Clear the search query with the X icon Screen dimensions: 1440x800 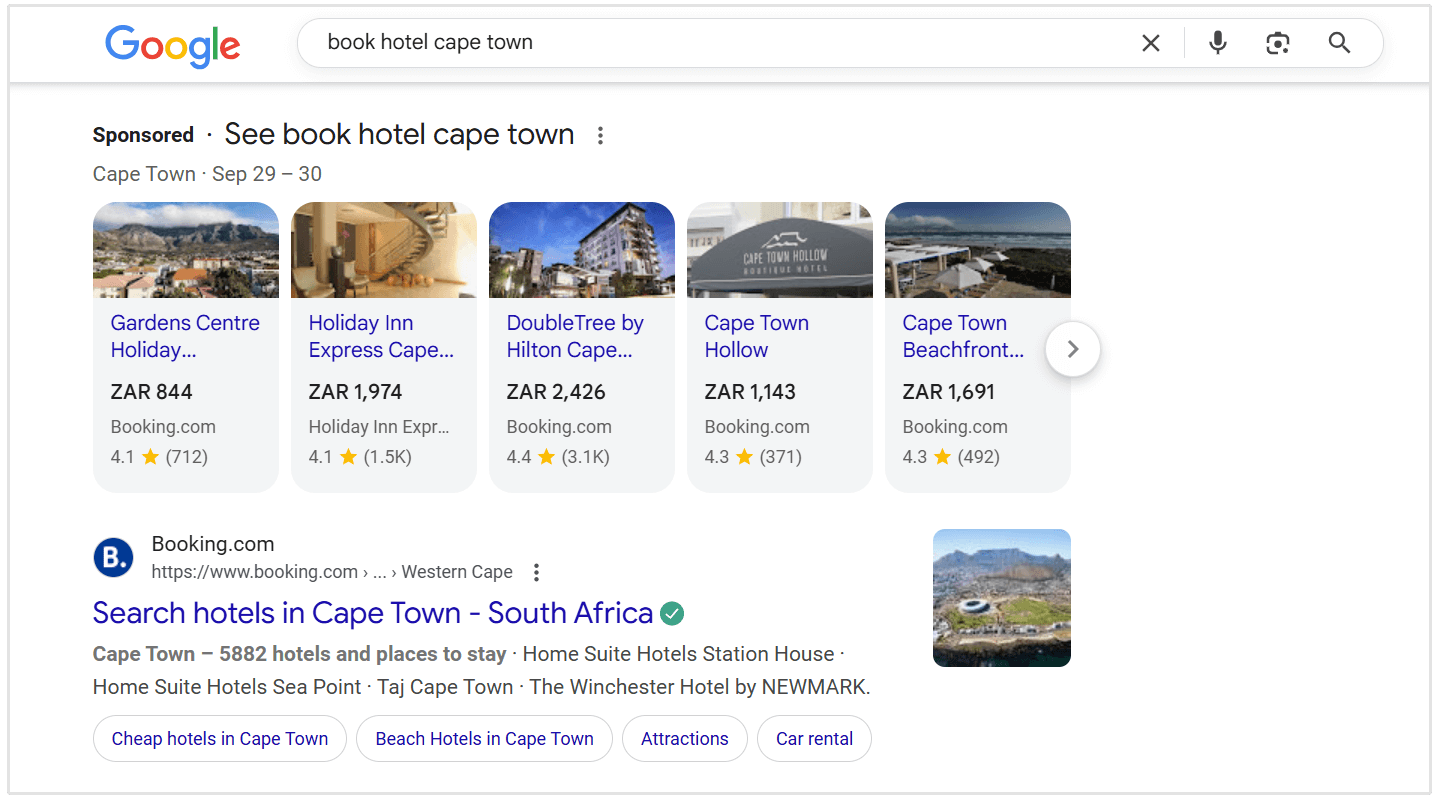[1151, 42]
